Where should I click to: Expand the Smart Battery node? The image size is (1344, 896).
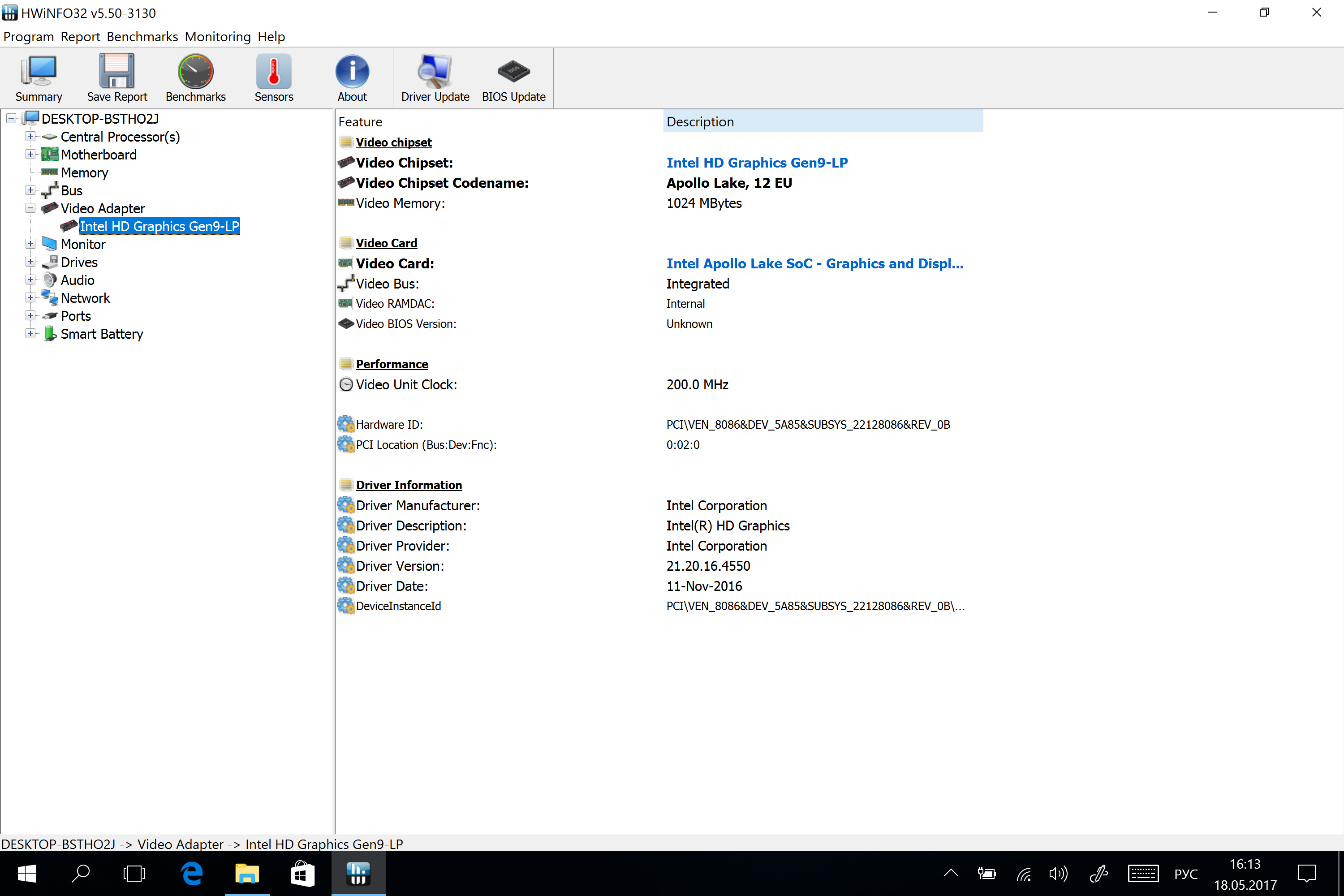click(x=30, y=334)
